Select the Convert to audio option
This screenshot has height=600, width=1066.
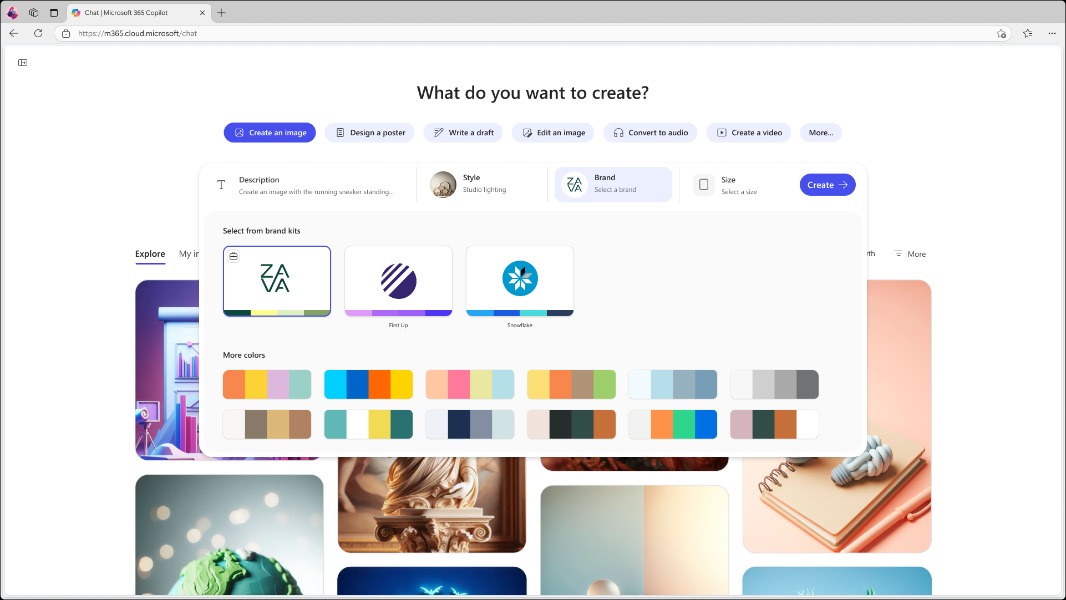click(x=650, y=132)
